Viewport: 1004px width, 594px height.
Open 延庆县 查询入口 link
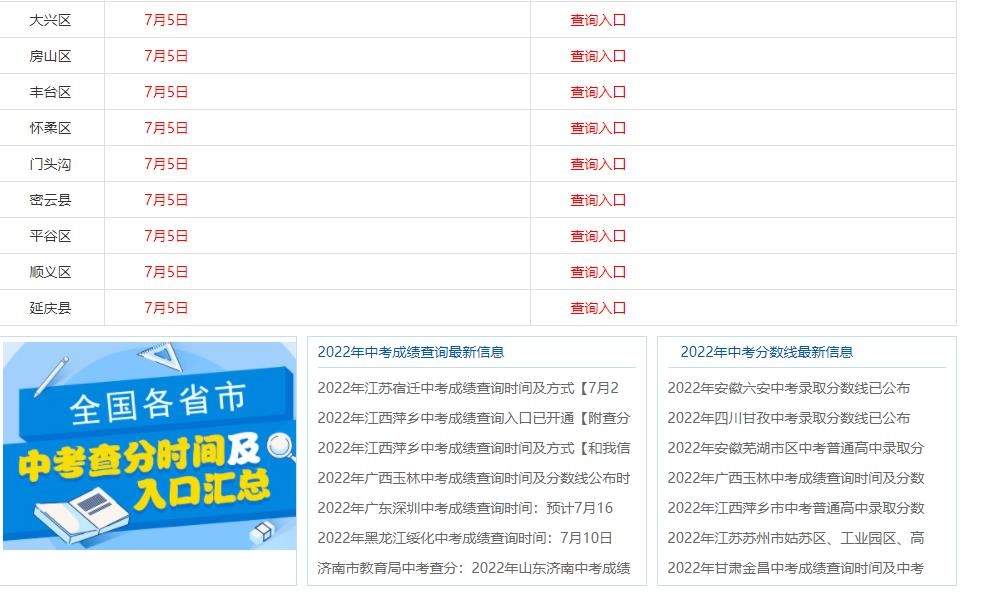(597, 308)
